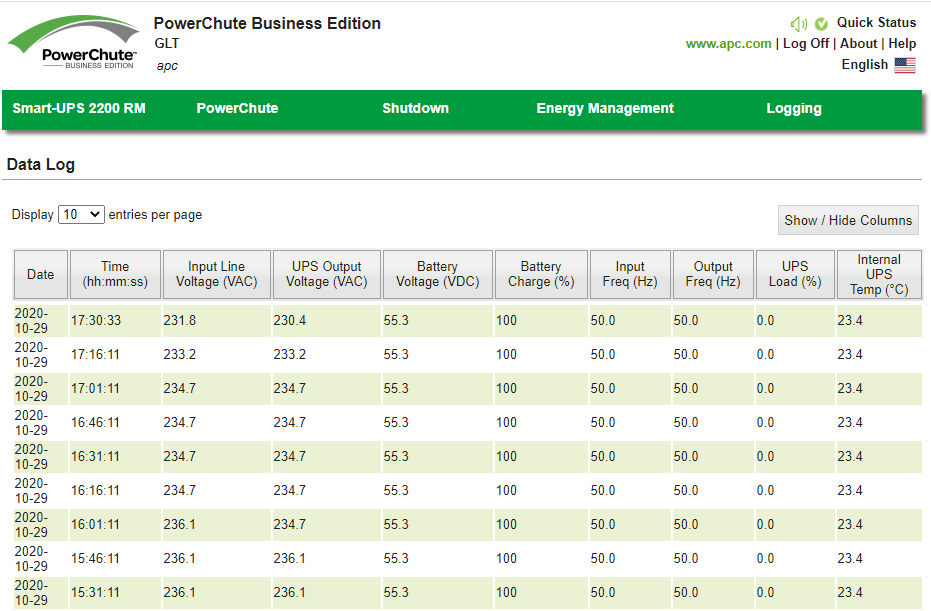Sort by Internal UPS Temp (°C) header

pyautogui.click(x=879, y=274)
